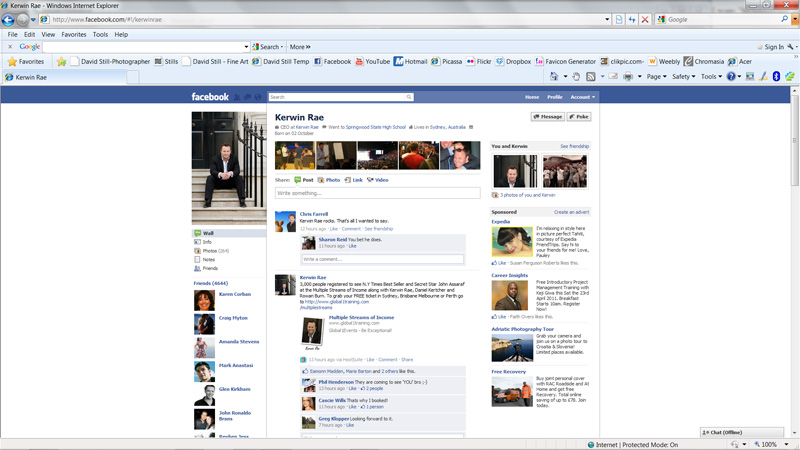Open Compatibility View page icon in address bar
Image resolution: width=800 pixels, height=450 pixels.
point(619,19)
